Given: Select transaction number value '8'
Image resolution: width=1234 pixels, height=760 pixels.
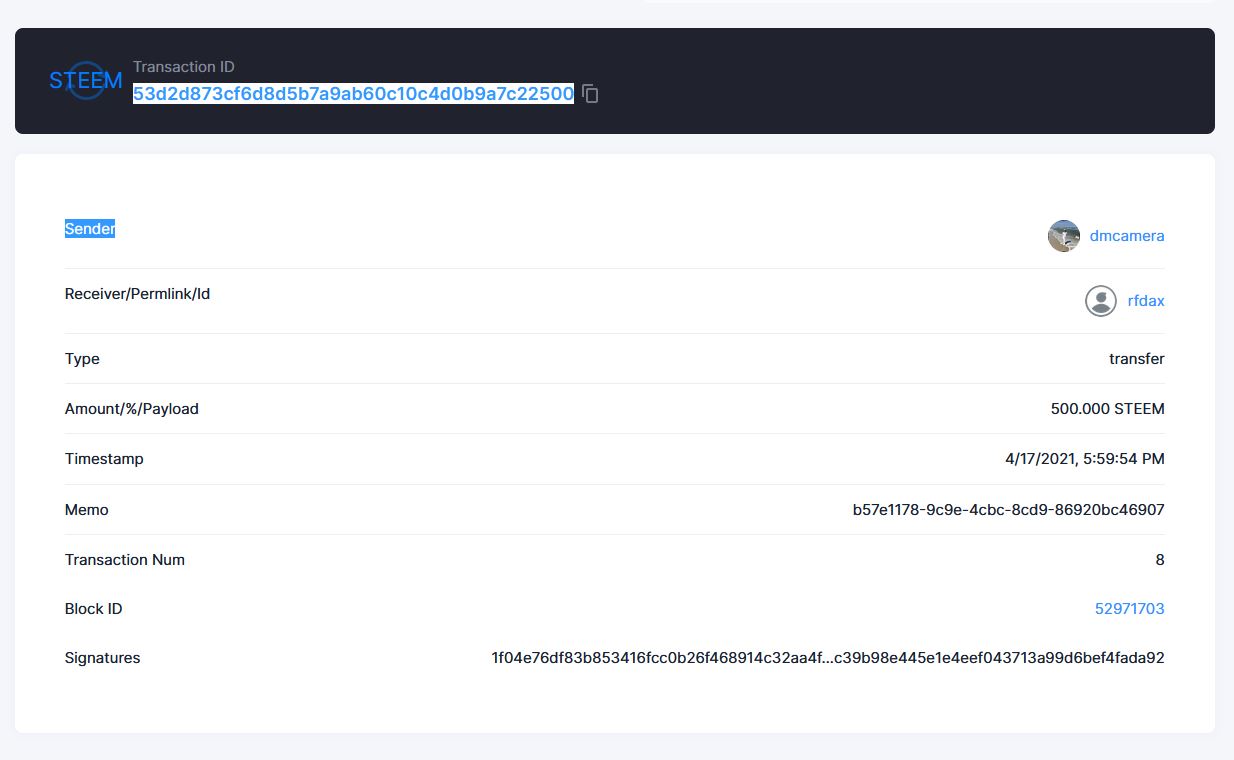Looking at the screenshot, I should point(1160,560).
